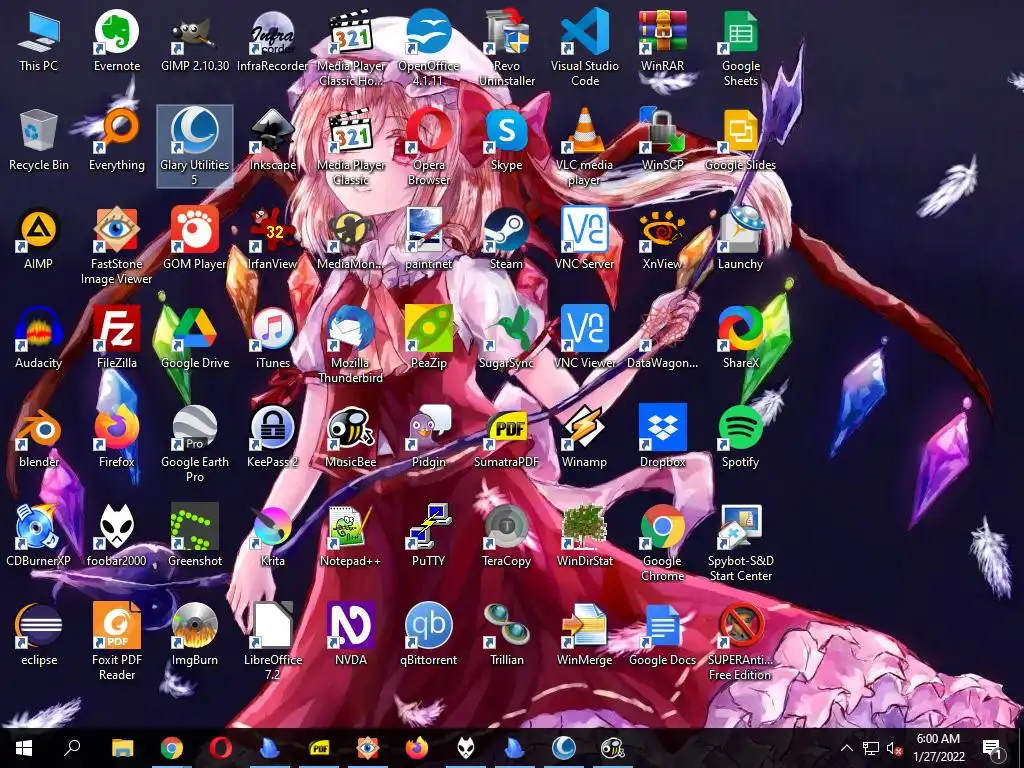Select the Audacity shortcut
This screenshot has height=768, width=1024.
[39, 338]
